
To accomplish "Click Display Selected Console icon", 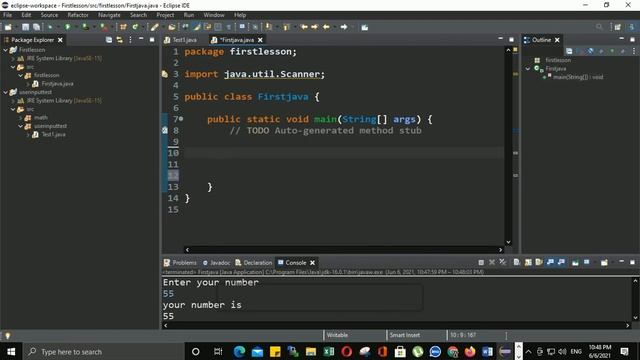I will point(587,262).
